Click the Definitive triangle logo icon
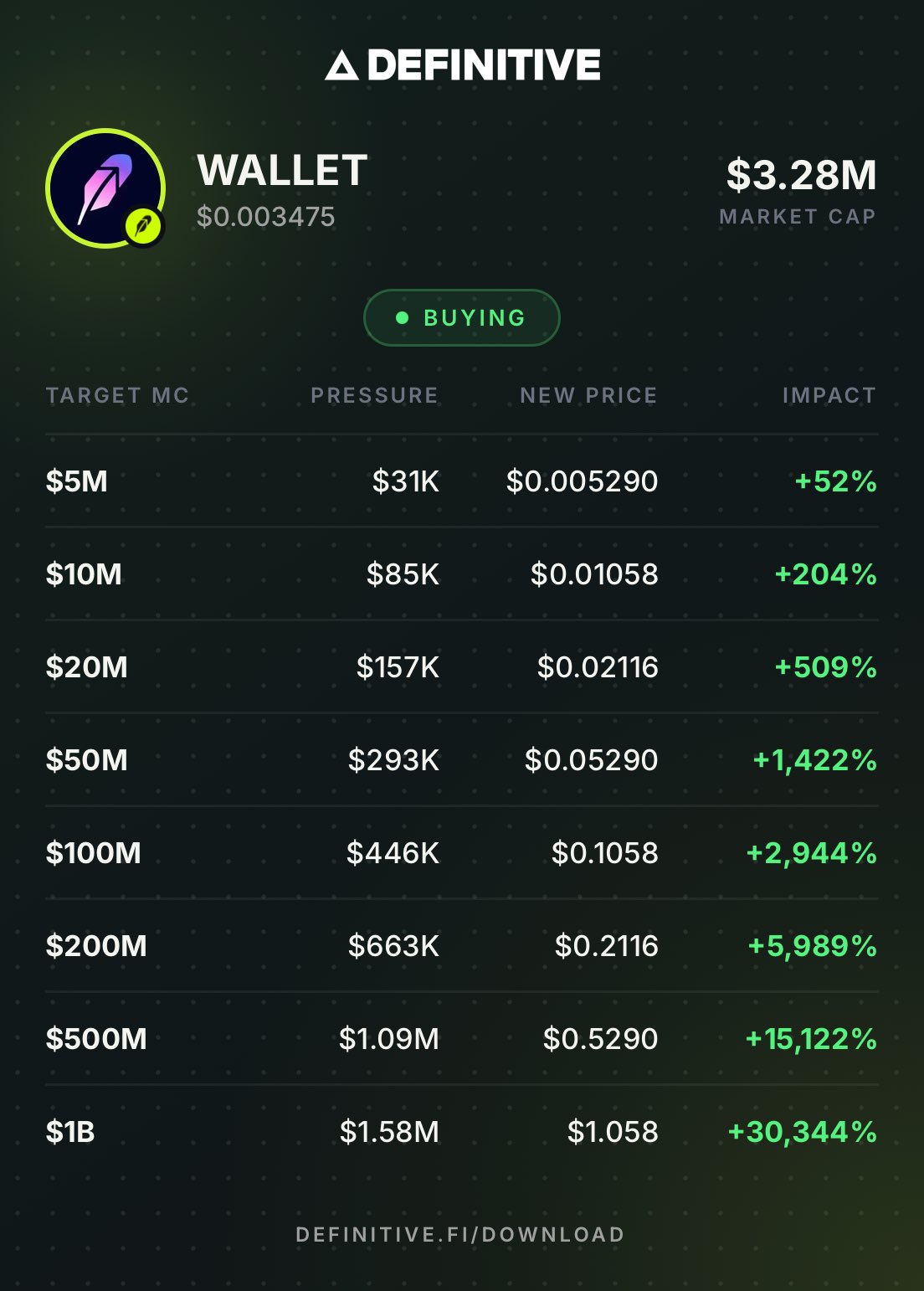Screen dimensions: 924x1291 [341, 65]
